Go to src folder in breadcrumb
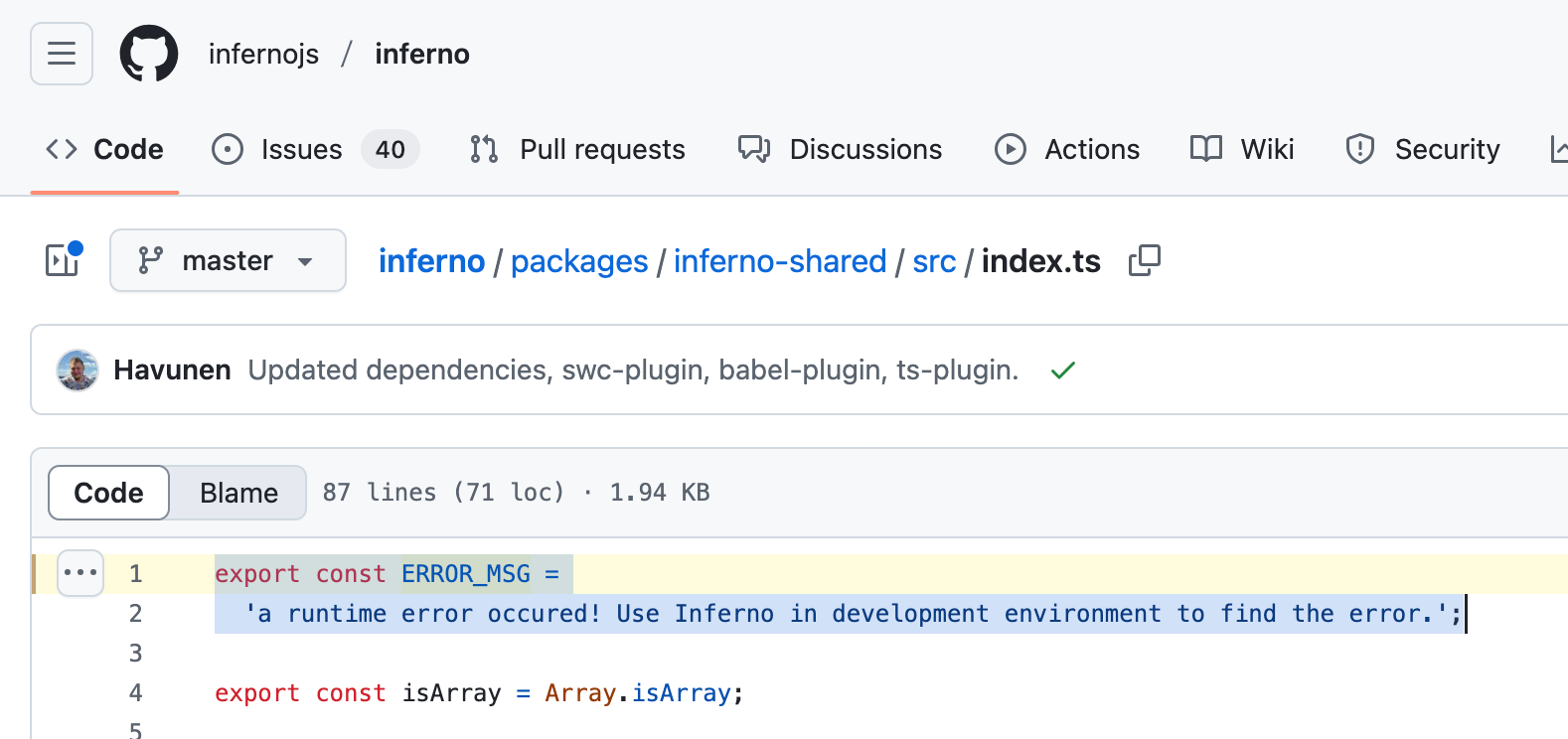 pyautogui.click(x=934, y=261)
